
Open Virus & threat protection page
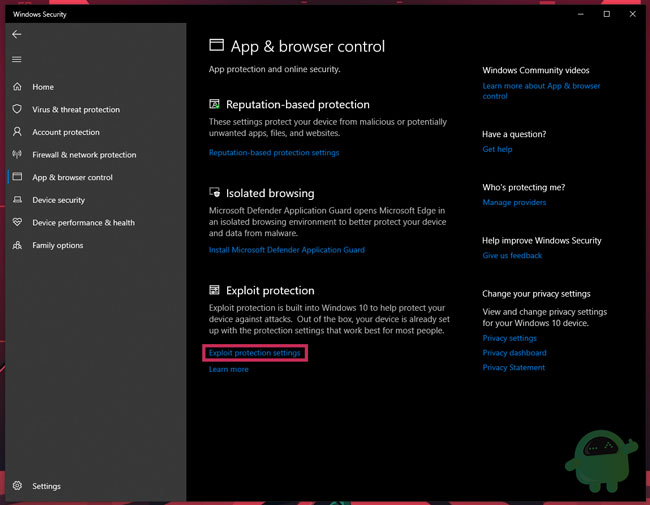pyautogui.click(x=76, y=109)
